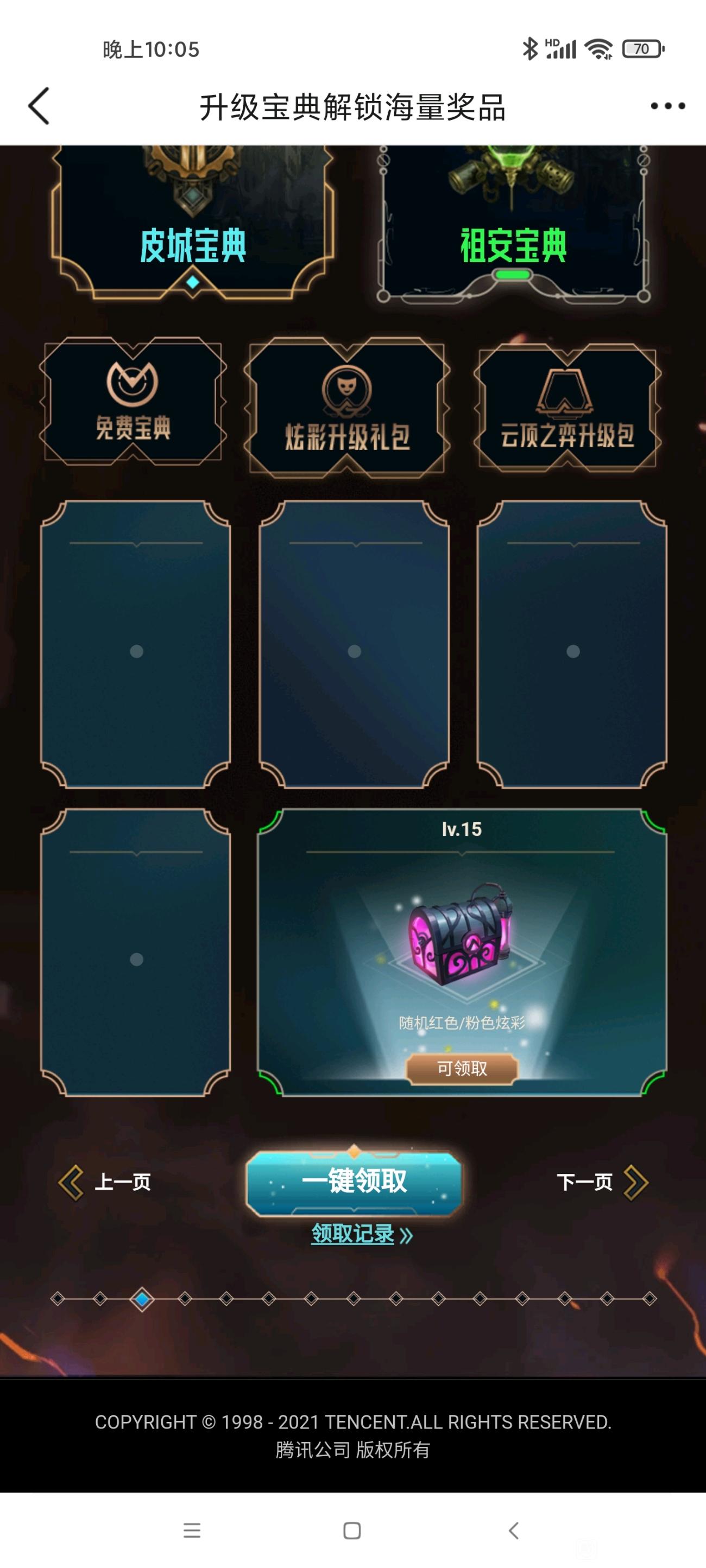Click the last diamond on progress track
Image resolution: width=706 pixels, height=1568 pixels.
(x=650, y=1299)
